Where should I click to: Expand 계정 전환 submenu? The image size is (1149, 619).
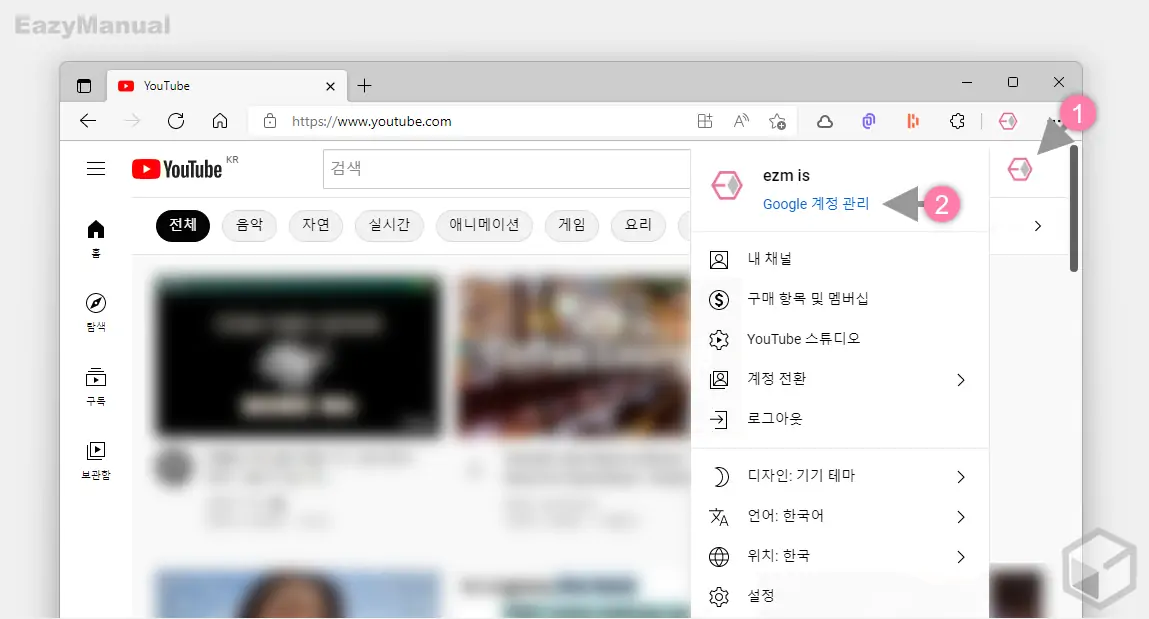(840, 379)
